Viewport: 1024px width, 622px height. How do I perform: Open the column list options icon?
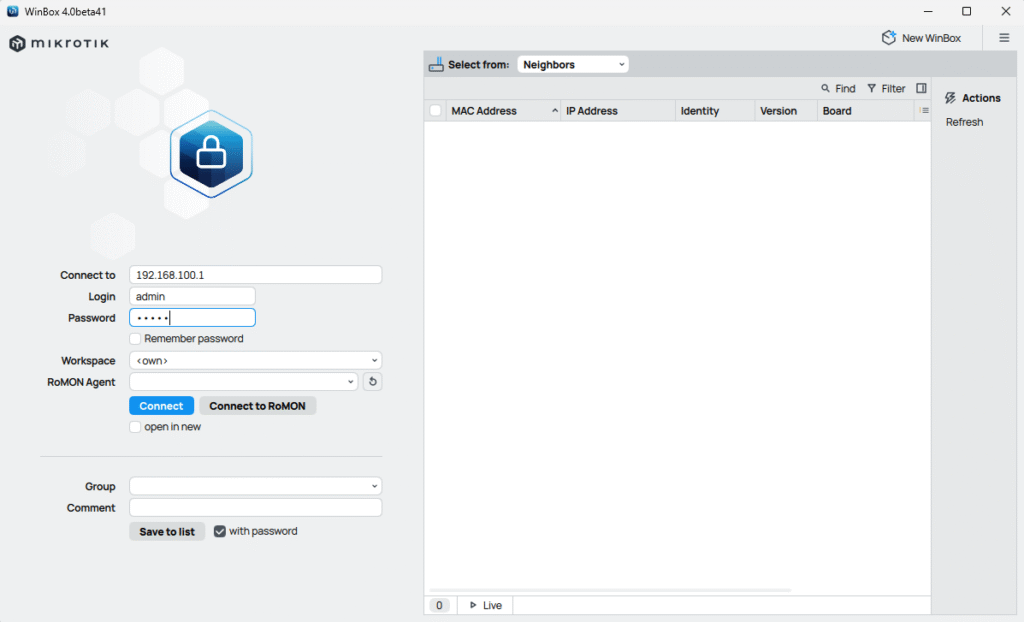[922, 110]
